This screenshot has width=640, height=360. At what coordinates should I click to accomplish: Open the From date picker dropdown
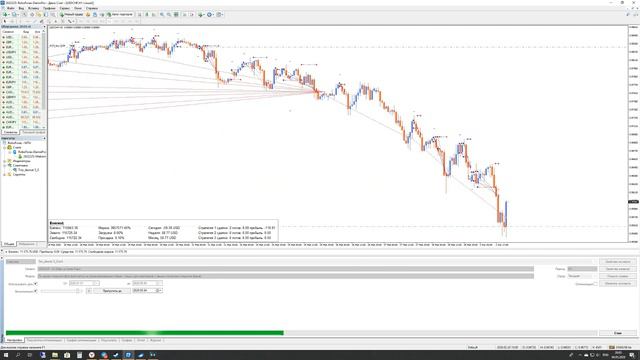[97, 283]
